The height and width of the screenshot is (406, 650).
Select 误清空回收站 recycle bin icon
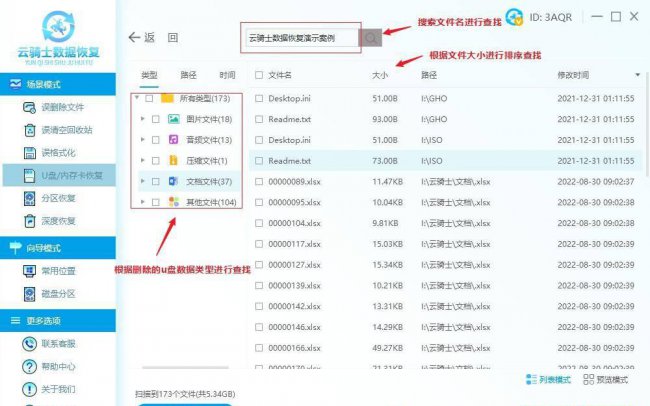tap(29, 130)
